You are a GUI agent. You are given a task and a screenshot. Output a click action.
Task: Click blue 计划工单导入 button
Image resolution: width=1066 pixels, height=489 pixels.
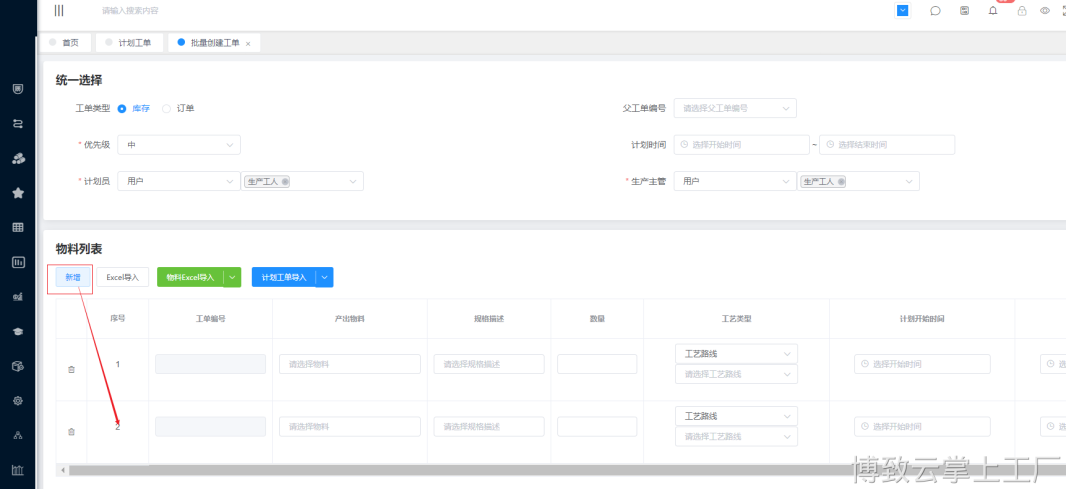284,277
